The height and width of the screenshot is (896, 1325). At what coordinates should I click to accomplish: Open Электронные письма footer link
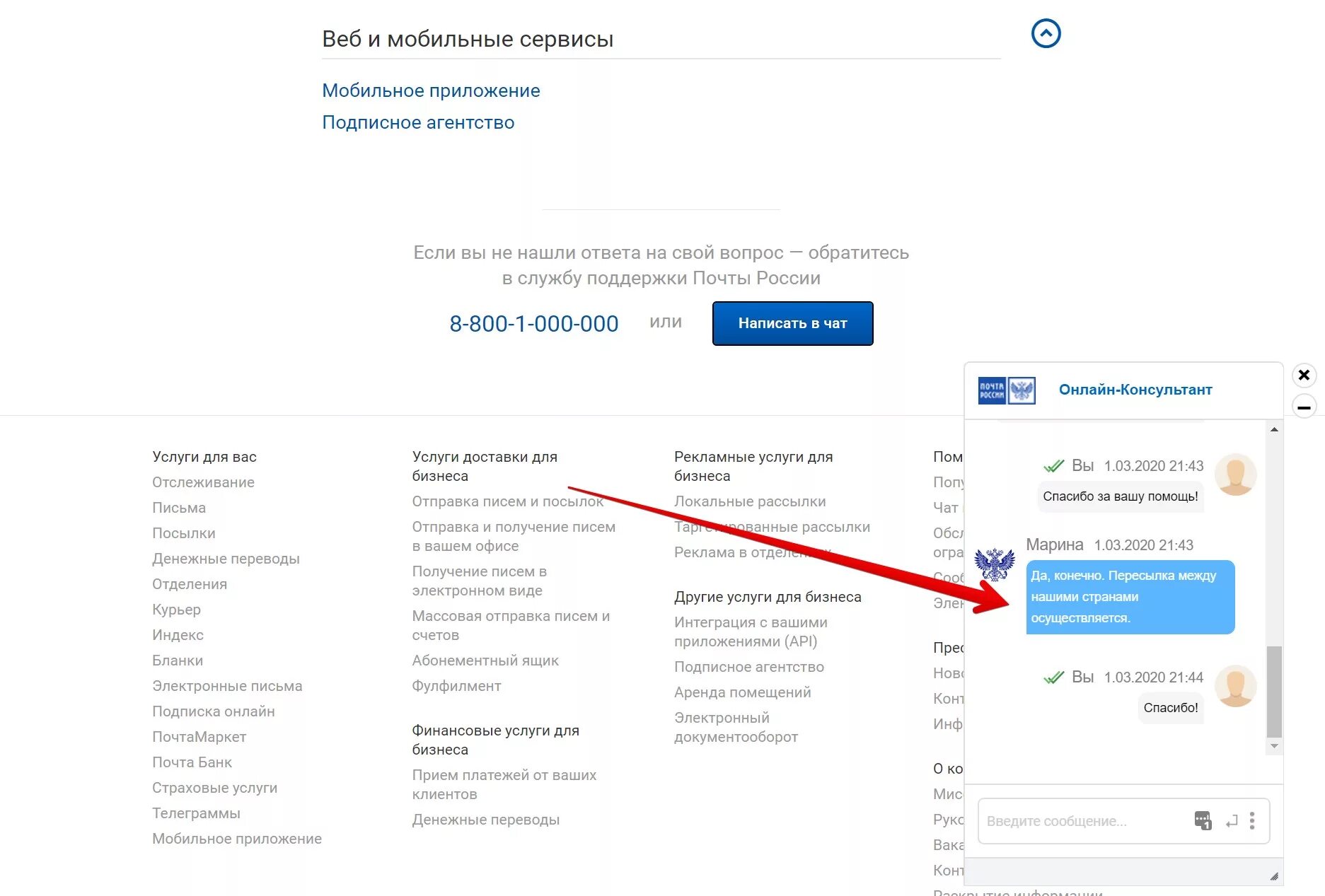tap(227, 686)
